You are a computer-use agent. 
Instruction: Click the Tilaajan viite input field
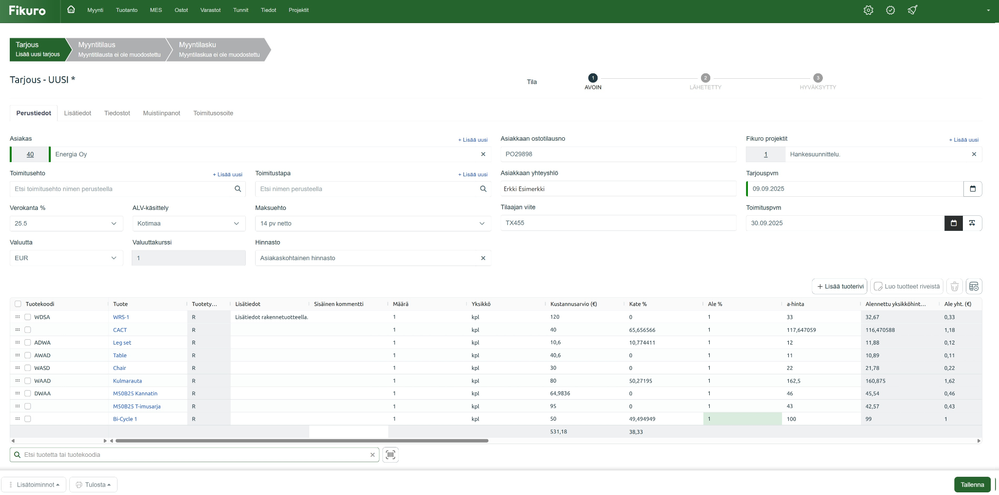tap(618, 223)
